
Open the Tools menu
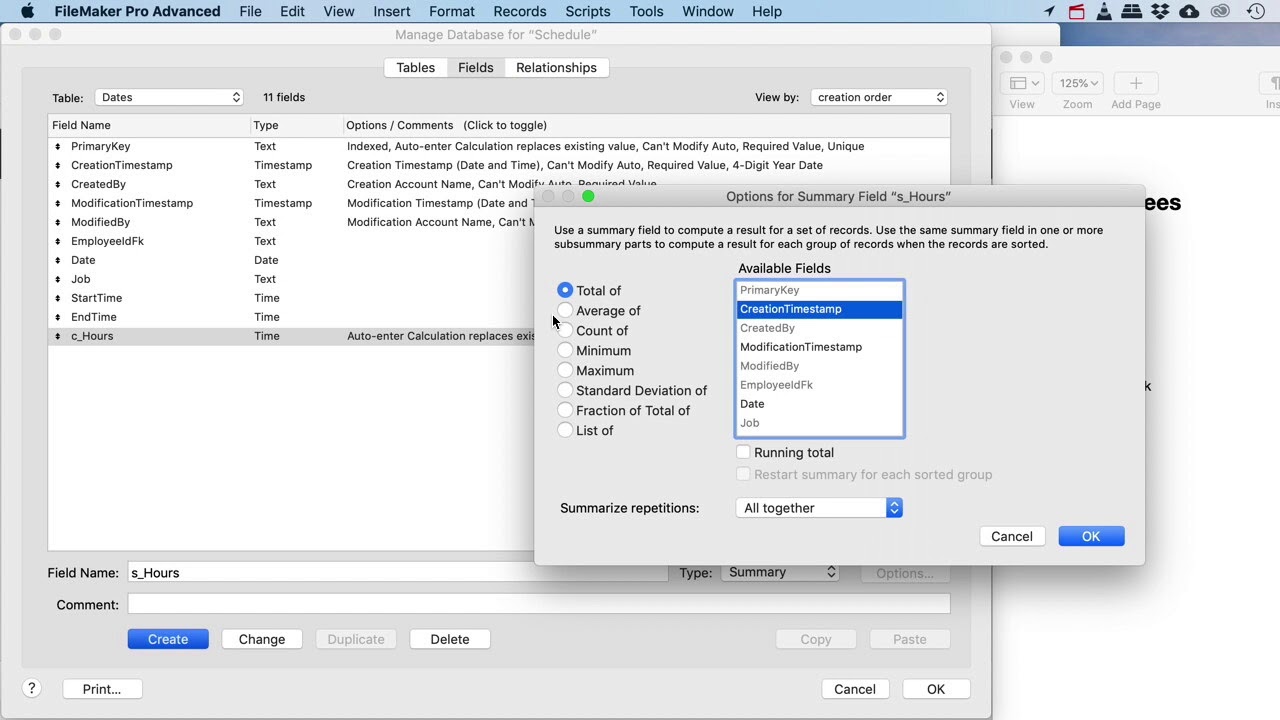646,11
